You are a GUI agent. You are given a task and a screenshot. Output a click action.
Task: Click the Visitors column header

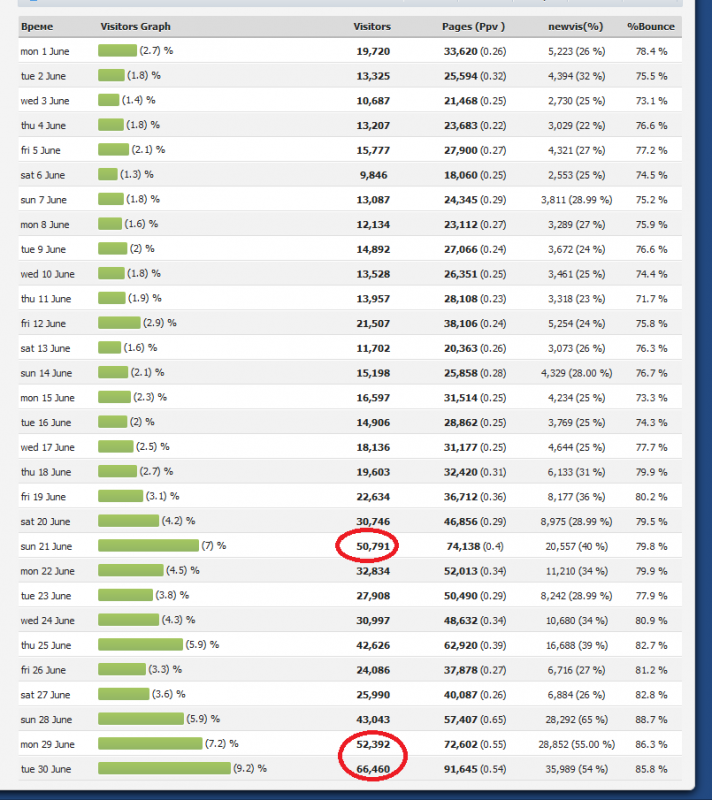(x=372, y=26)
